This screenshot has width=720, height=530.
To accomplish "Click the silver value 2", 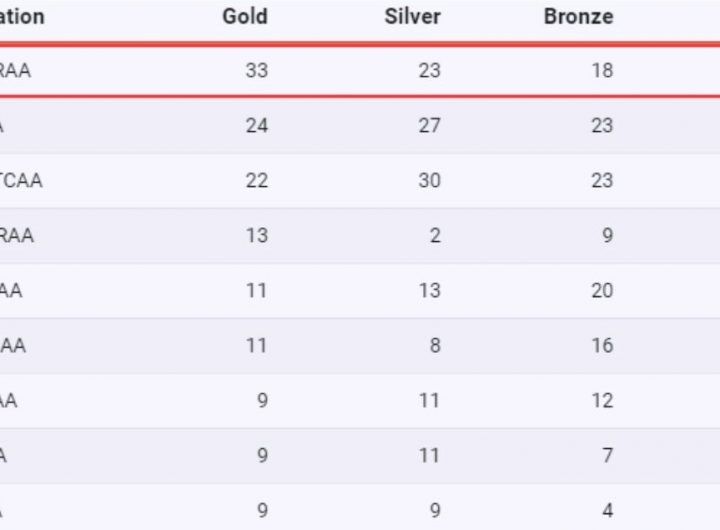I will [435, 235].
